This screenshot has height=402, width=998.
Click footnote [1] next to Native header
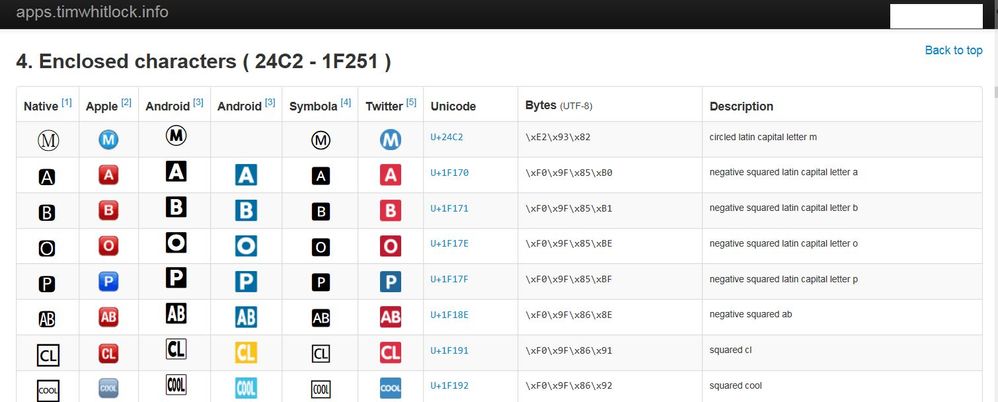coord(67,102)
